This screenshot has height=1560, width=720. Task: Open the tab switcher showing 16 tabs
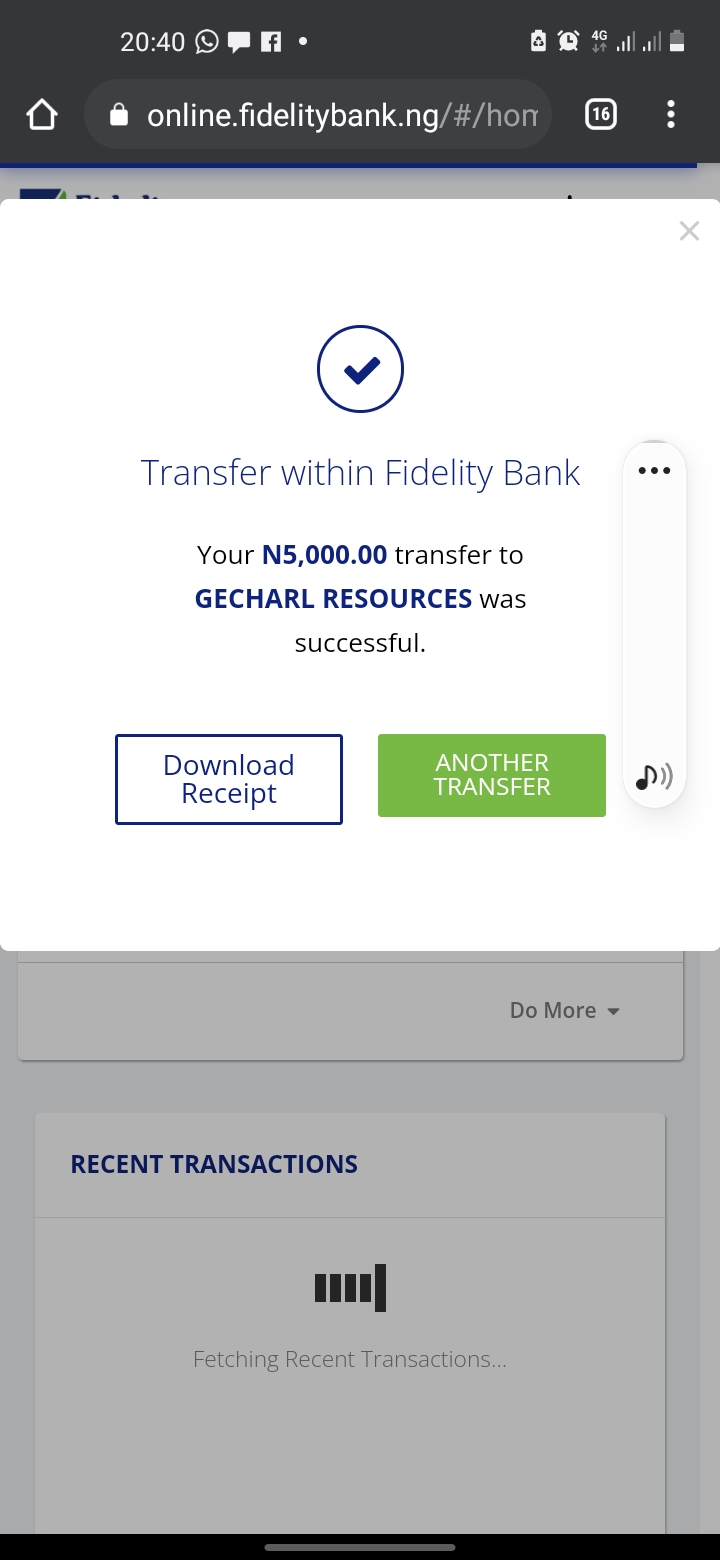pos(600,115)
